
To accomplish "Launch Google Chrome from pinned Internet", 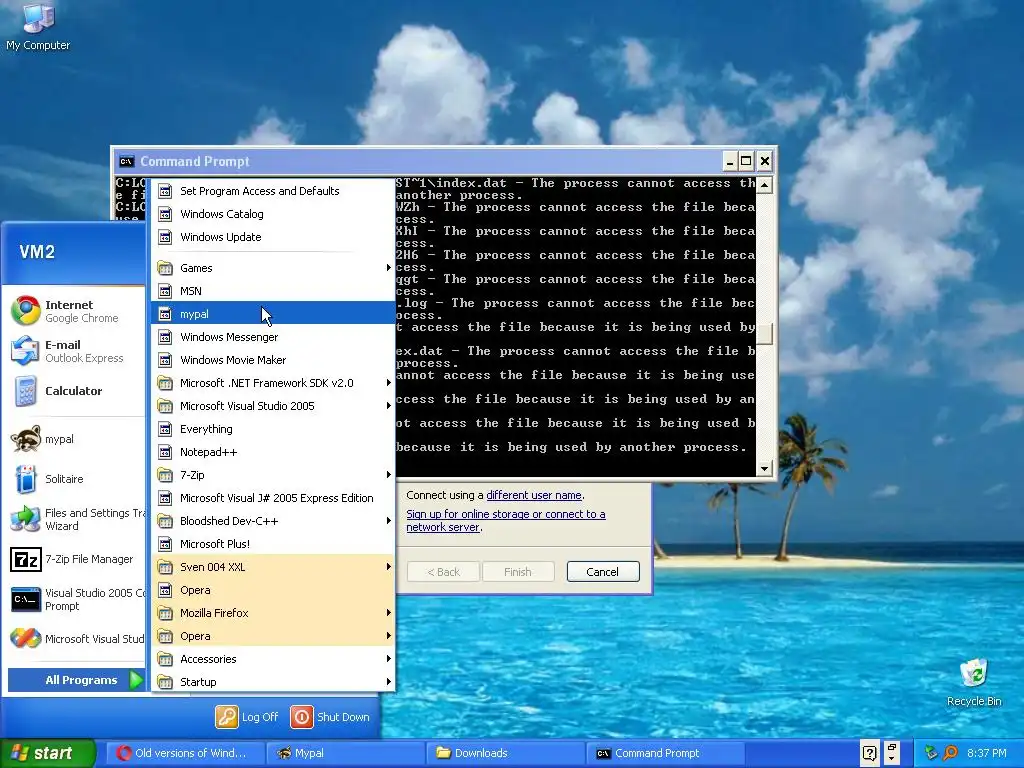I will [x=72, y=311].
